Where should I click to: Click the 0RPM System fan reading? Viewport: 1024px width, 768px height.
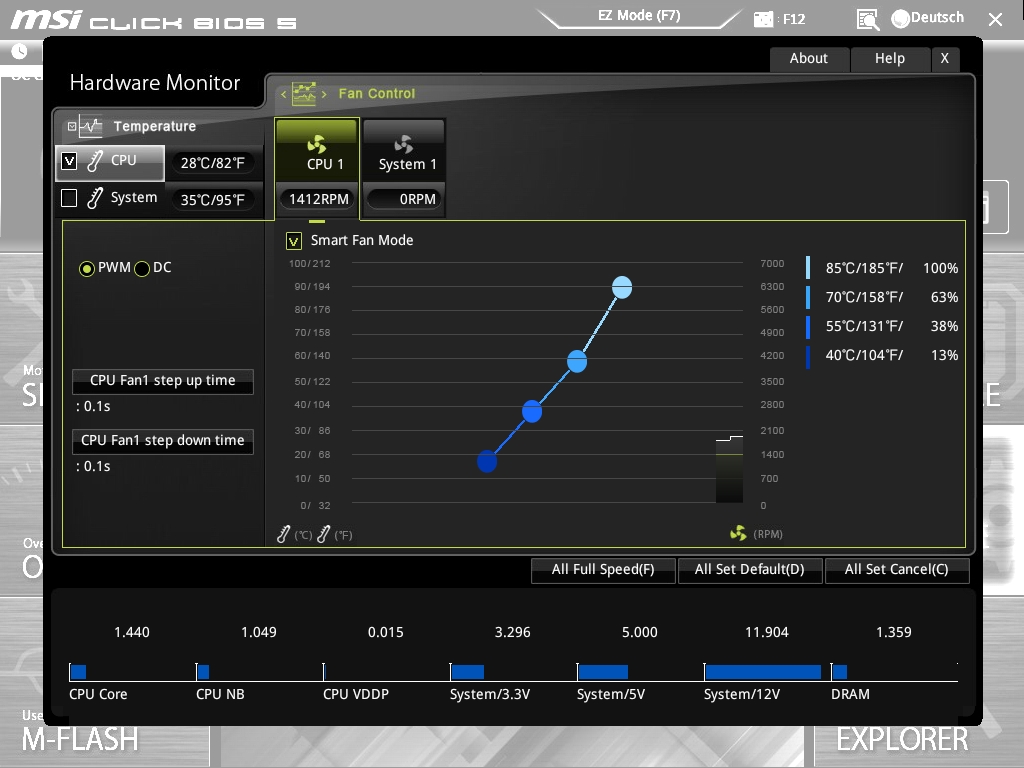point(405,199)
